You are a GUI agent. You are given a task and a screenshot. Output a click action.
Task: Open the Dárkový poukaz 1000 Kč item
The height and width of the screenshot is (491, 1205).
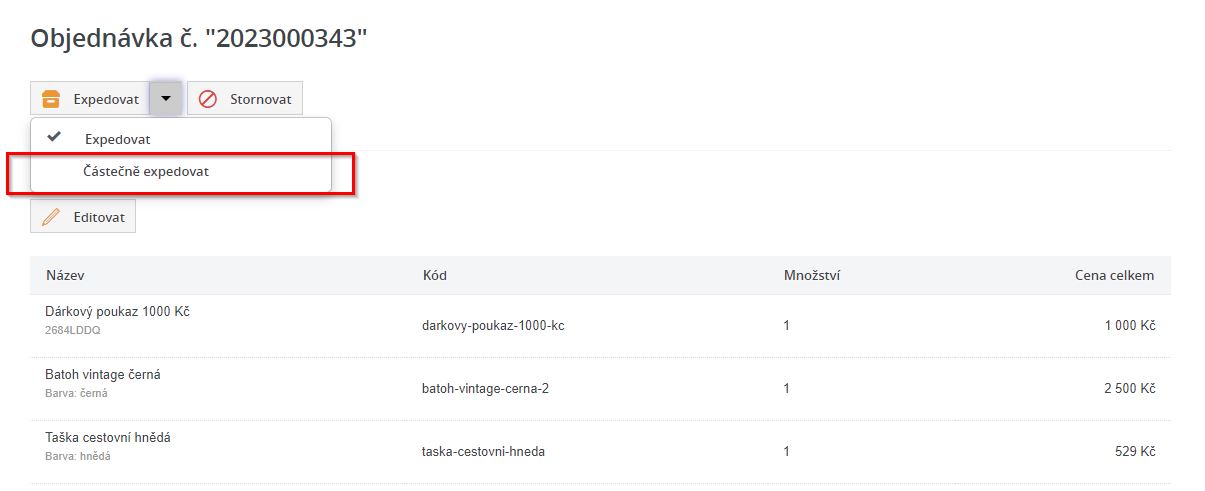[117, 312]
